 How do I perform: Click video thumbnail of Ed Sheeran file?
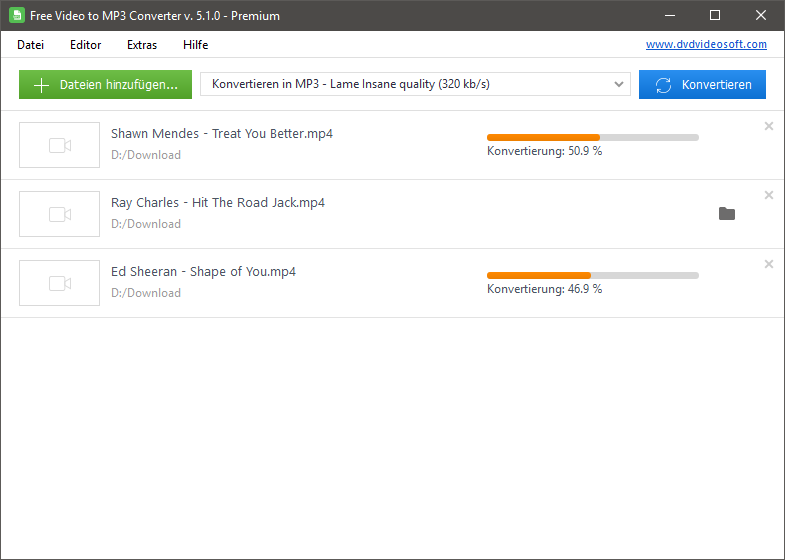(x=60, y=283)
